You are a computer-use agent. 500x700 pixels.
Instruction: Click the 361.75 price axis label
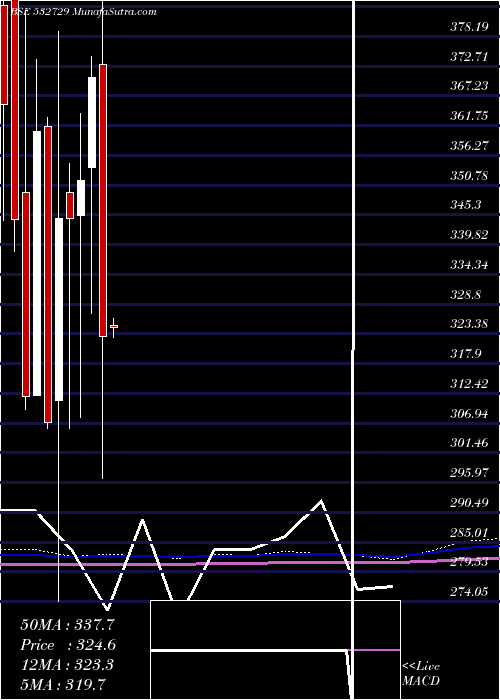pos(469,116)
